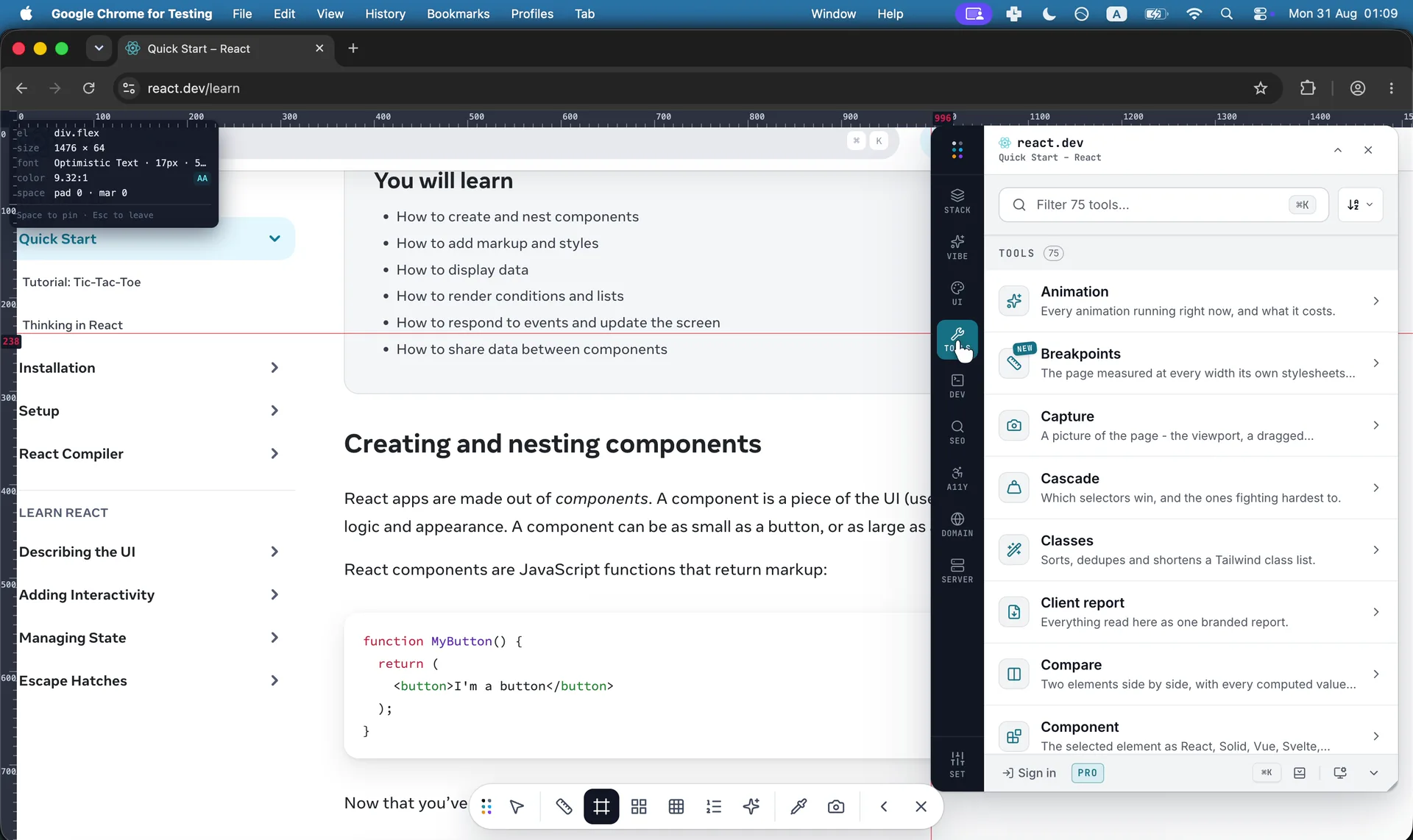Click the colored dots logo atop the sidebar
Viewport: 1413px width, 840px height.
click(957, 150)
